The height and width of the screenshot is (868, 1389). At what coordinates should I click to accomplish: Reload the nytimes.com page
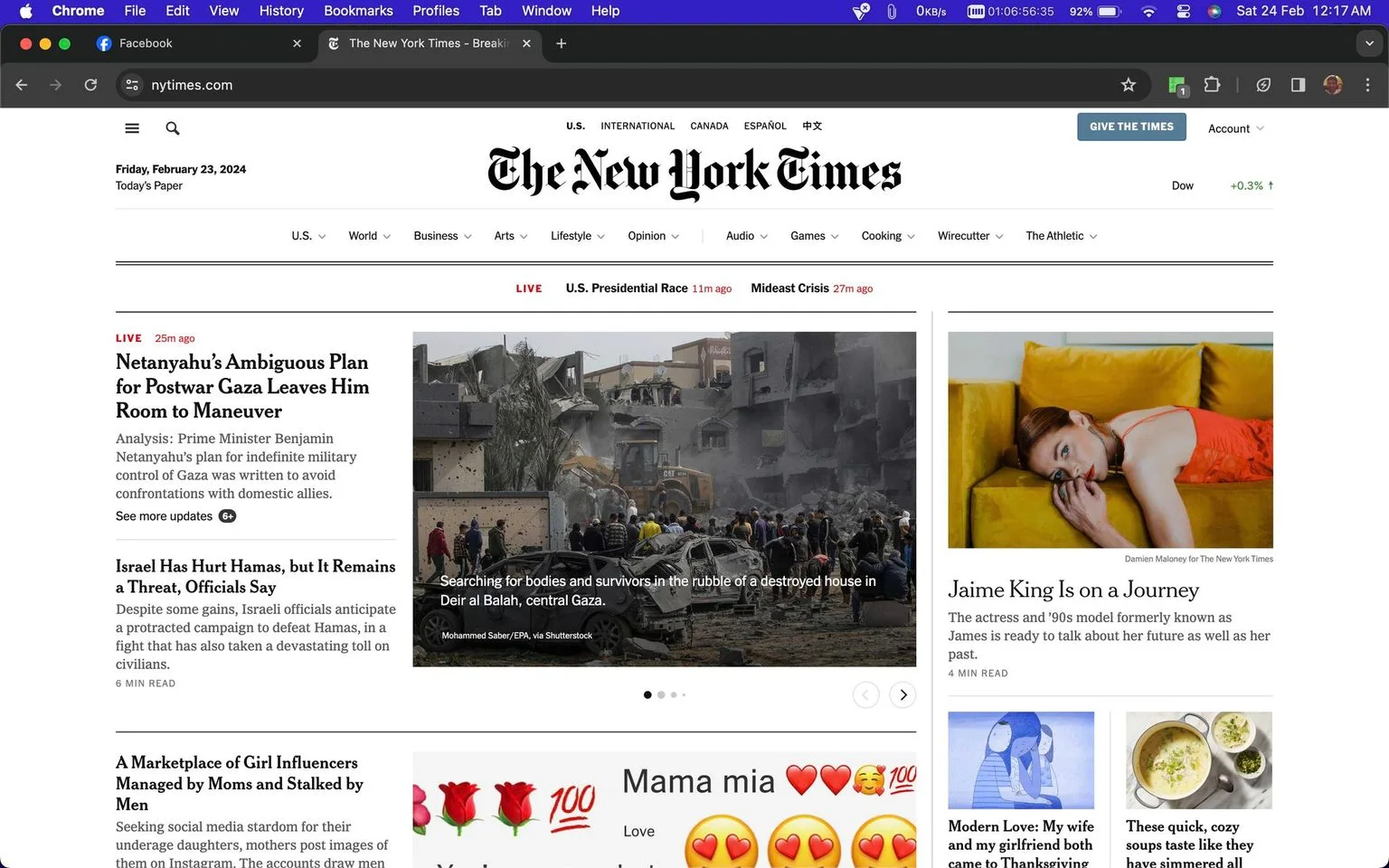90,85
